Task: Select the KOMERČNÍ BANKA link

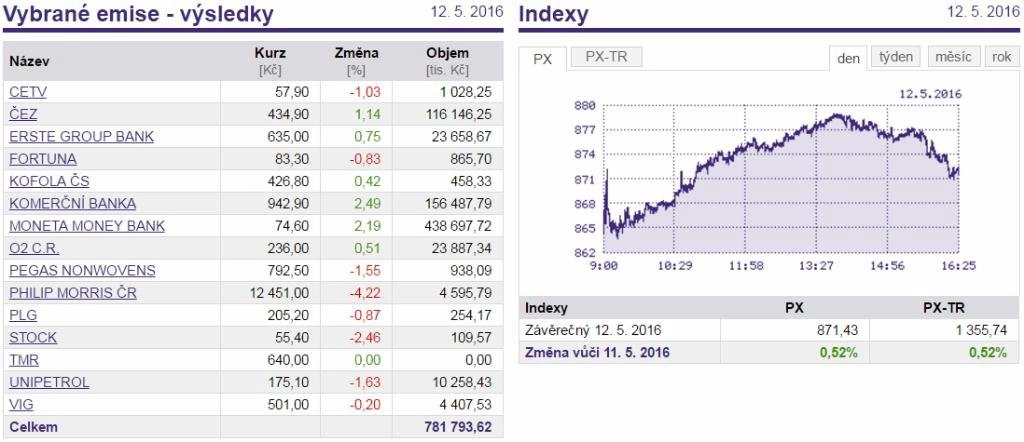Action: (72, 204)
